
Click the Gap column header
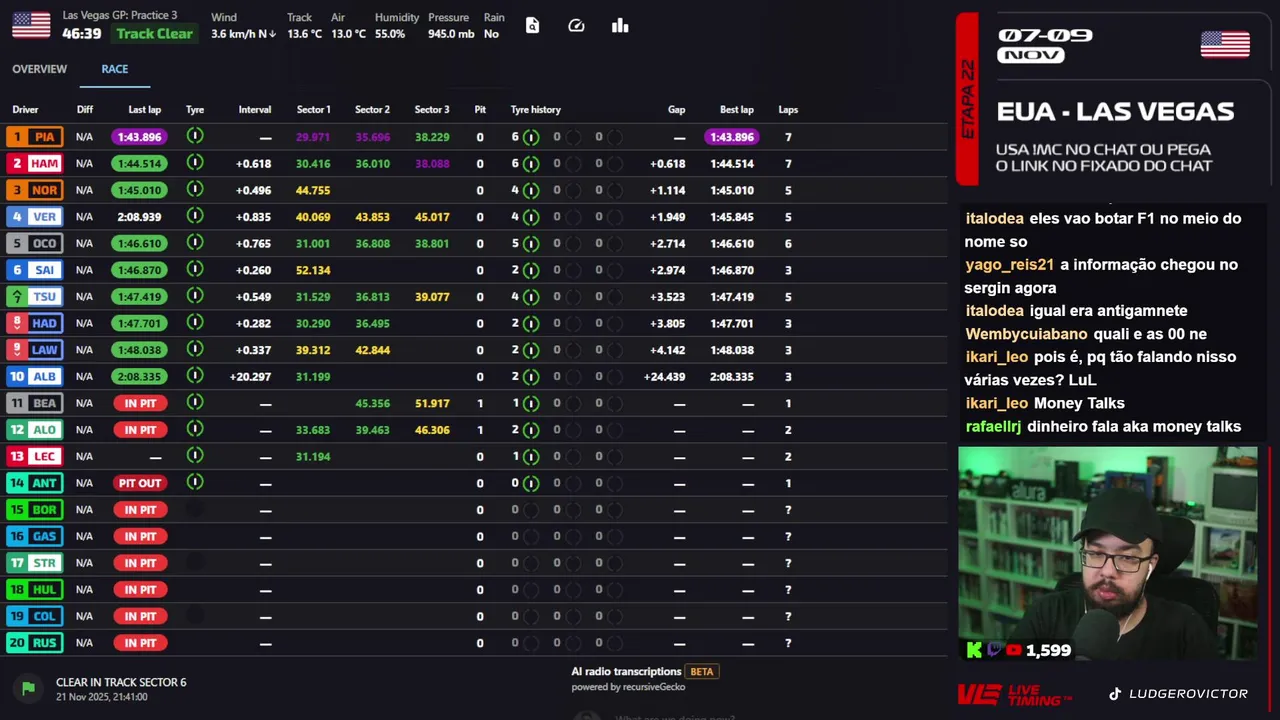tap(677, 110)
